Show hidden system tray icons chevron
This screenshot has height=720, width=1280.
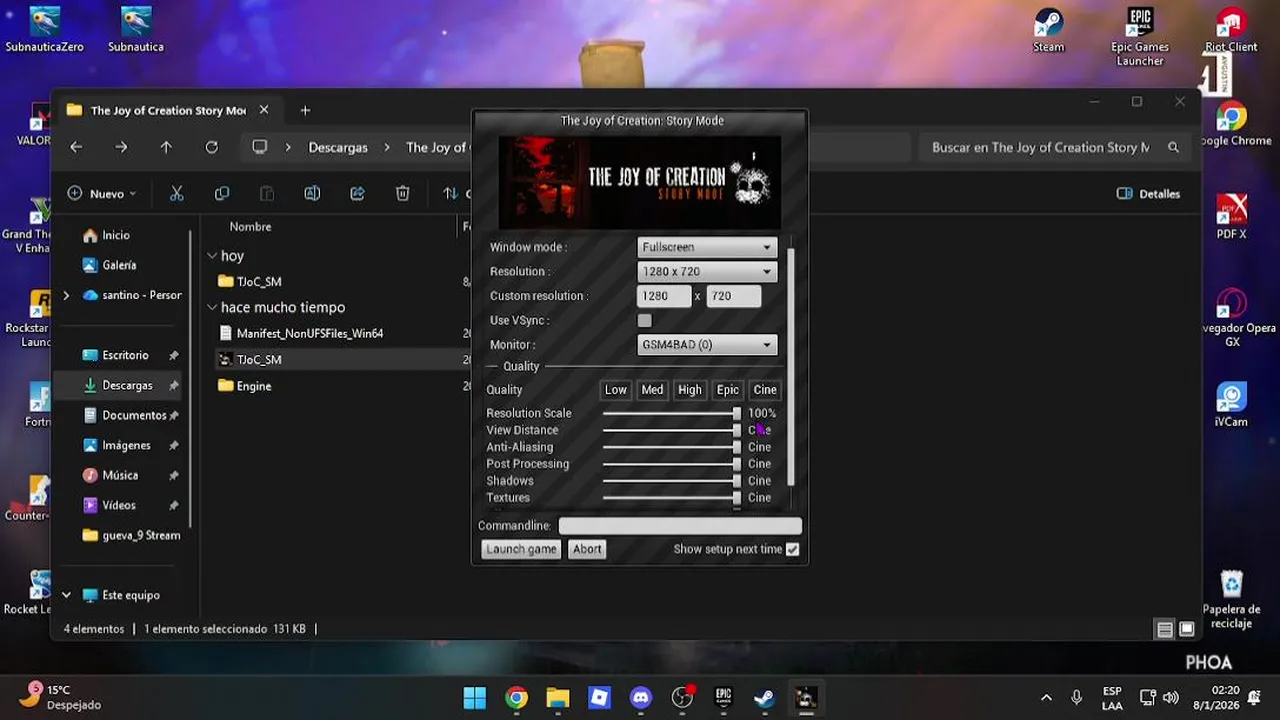click(x=1046, y=697)
